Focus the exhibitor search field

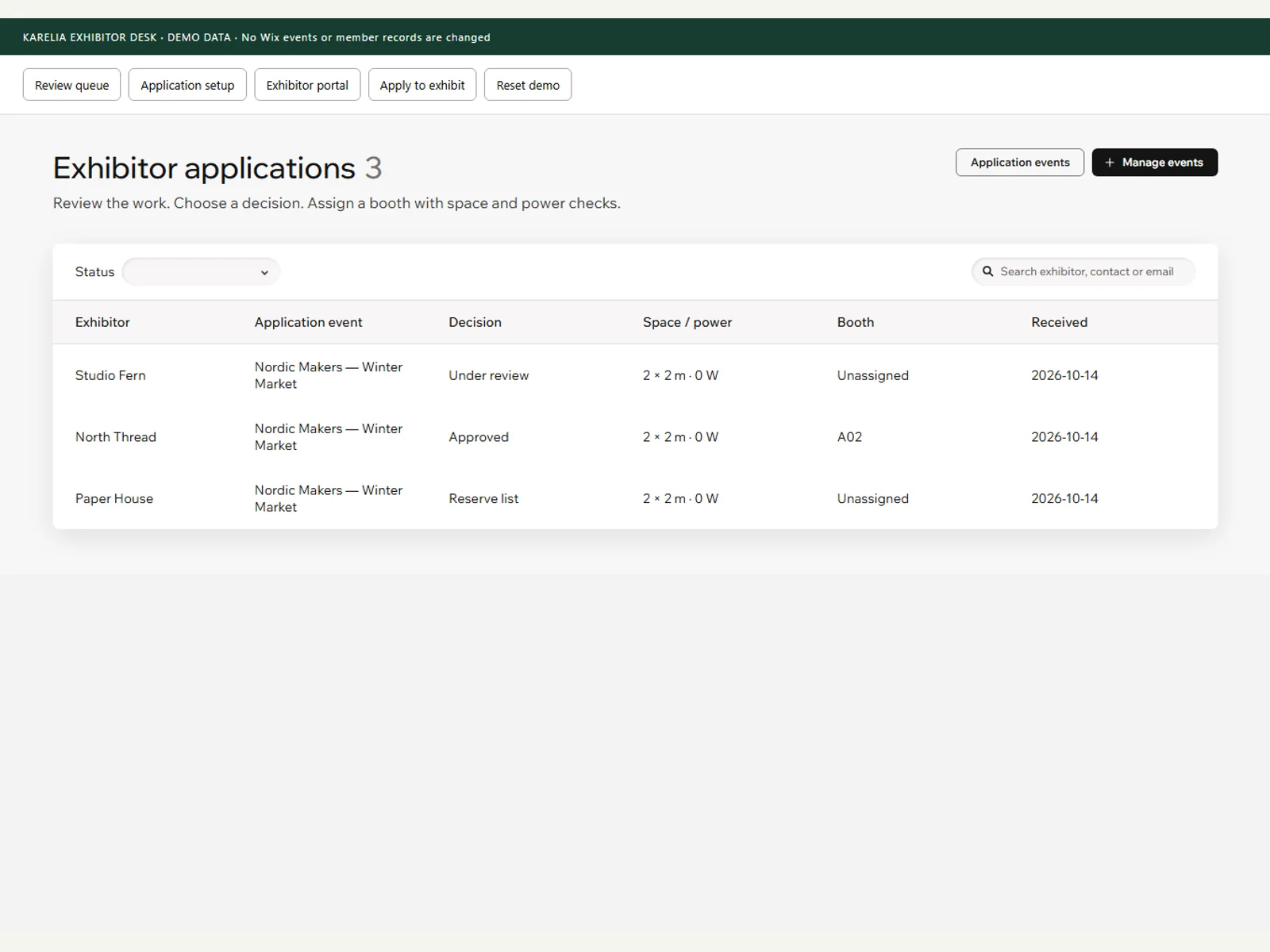(x=1083, y=271)
